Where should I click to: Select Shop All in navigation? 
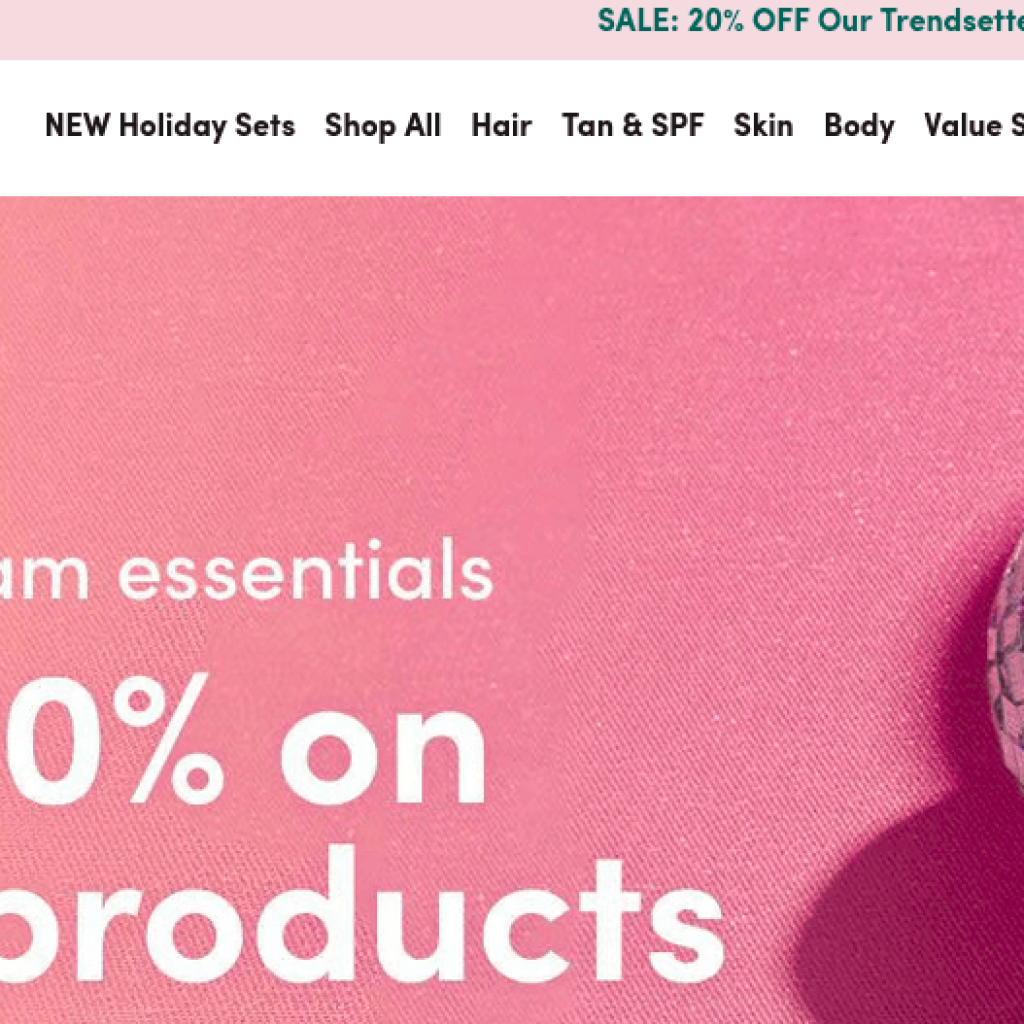pos(383,125)
